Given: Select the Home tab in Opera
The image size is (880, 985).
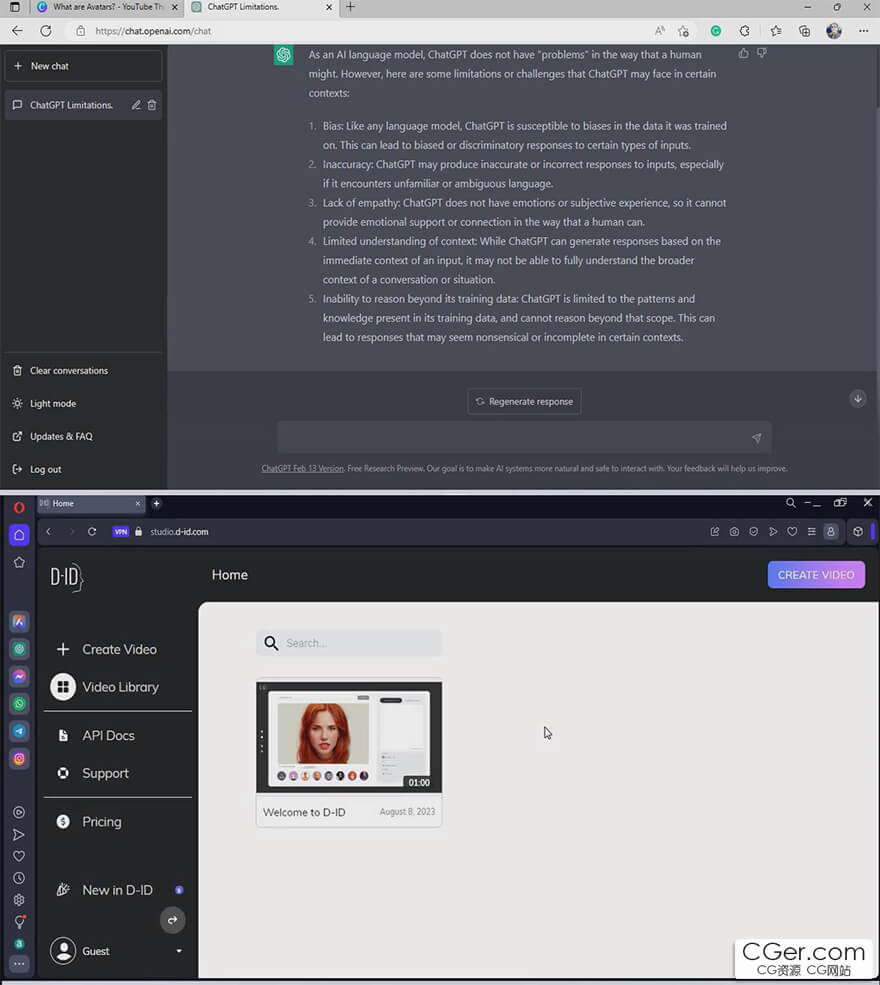Looking at the screenshot, I should (x=88, y=503).
